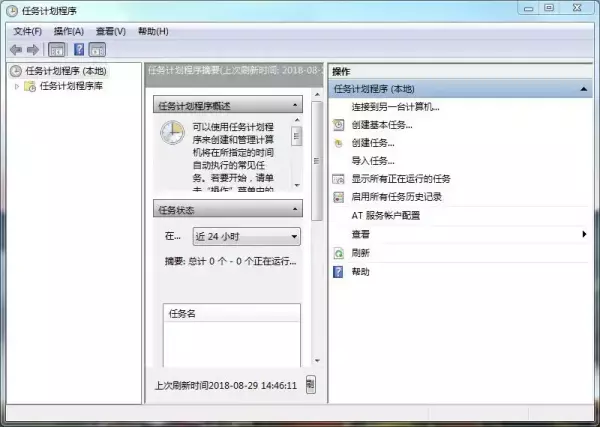Click the Forward arrow toolbar icon
Screen dimensions: 600x427
coord(33,50)
